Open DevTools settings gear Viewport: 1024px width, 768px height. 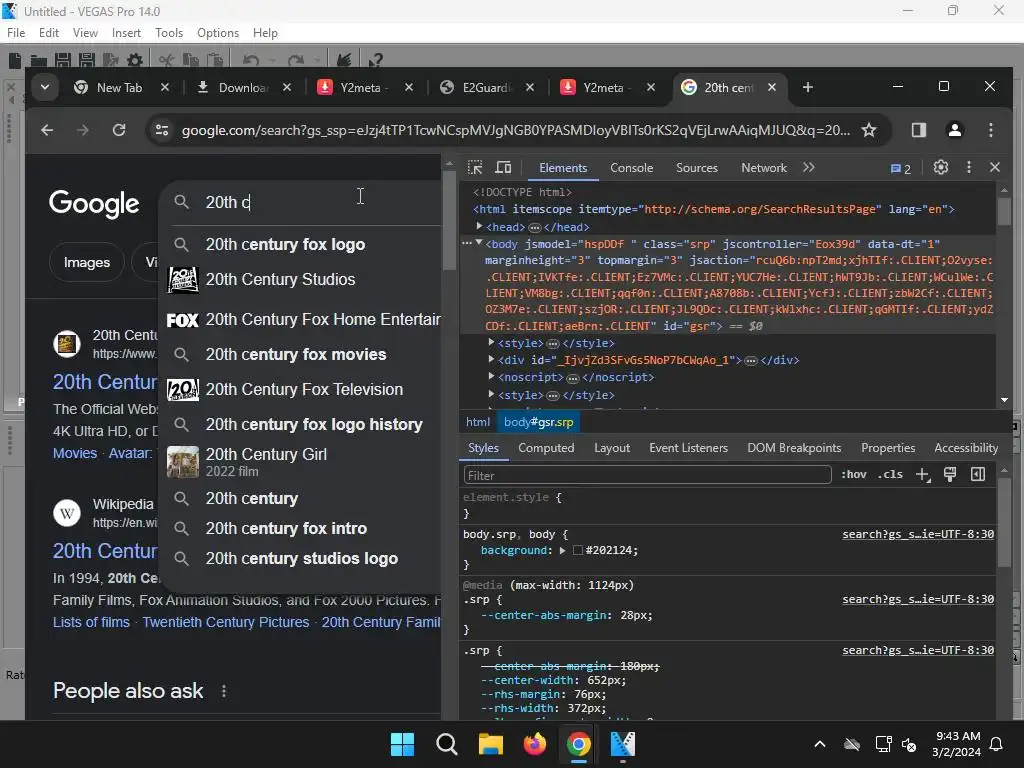pyautogui.click(x=940, y=168)
